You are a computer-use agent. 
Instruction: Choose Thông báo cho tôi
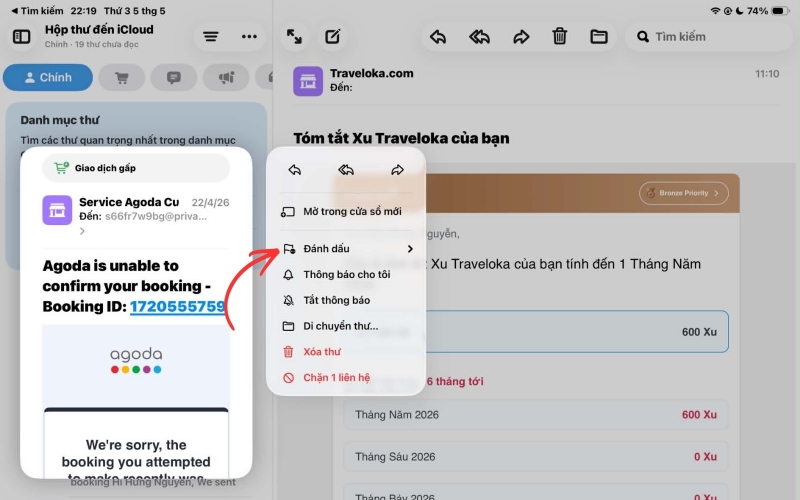coord(346,274)
